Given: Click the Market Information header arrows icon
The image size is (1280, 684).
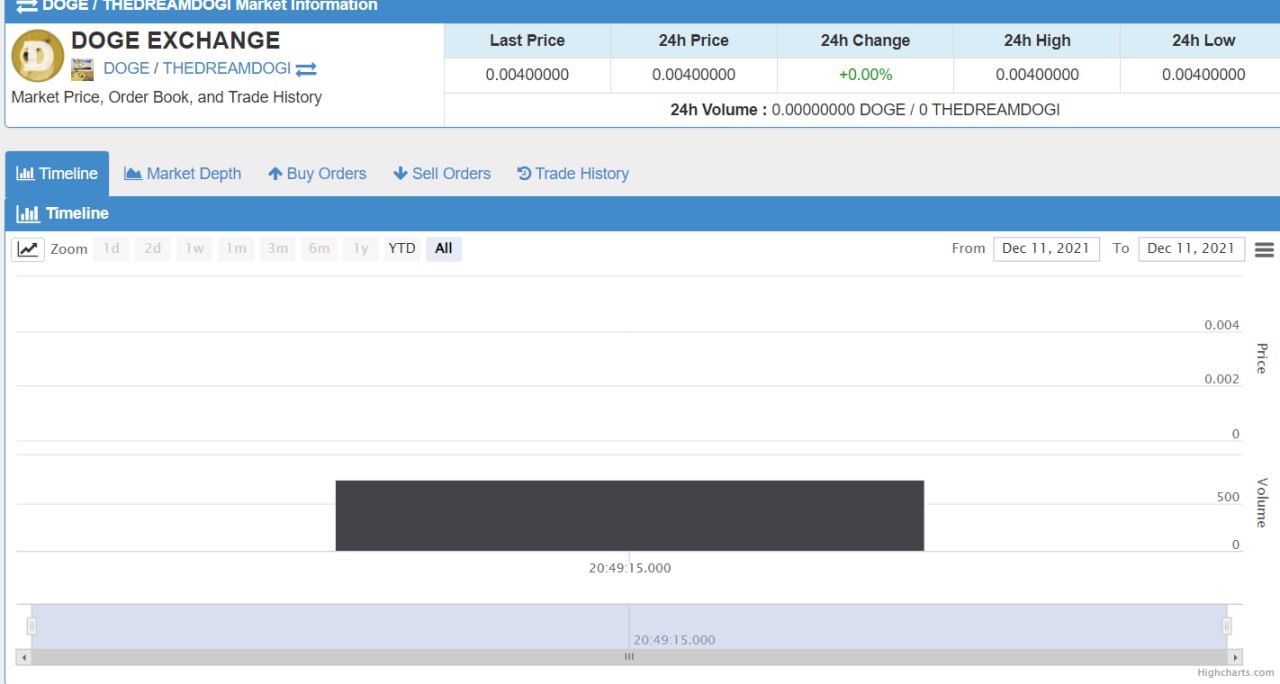Looking at the screenshot, I should click(x=27, y=5).
